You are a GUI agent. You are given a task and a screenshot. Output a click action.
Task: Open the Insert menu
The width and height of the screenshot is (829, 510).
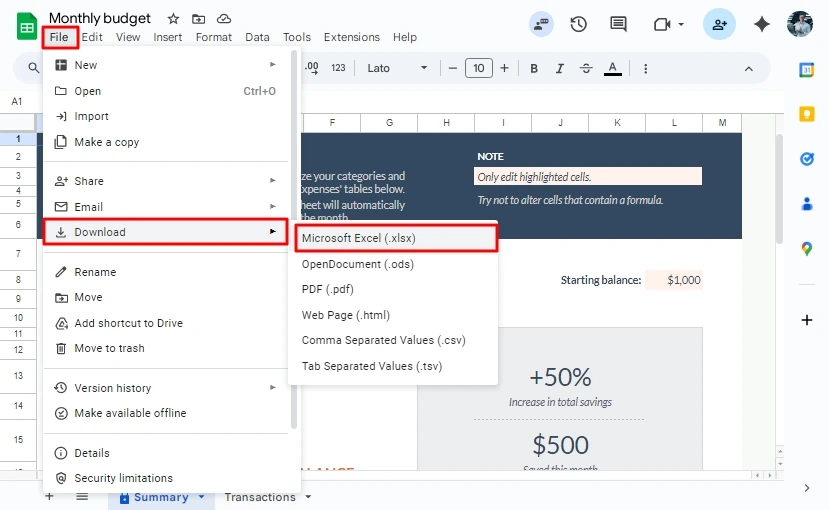(168, 37)
